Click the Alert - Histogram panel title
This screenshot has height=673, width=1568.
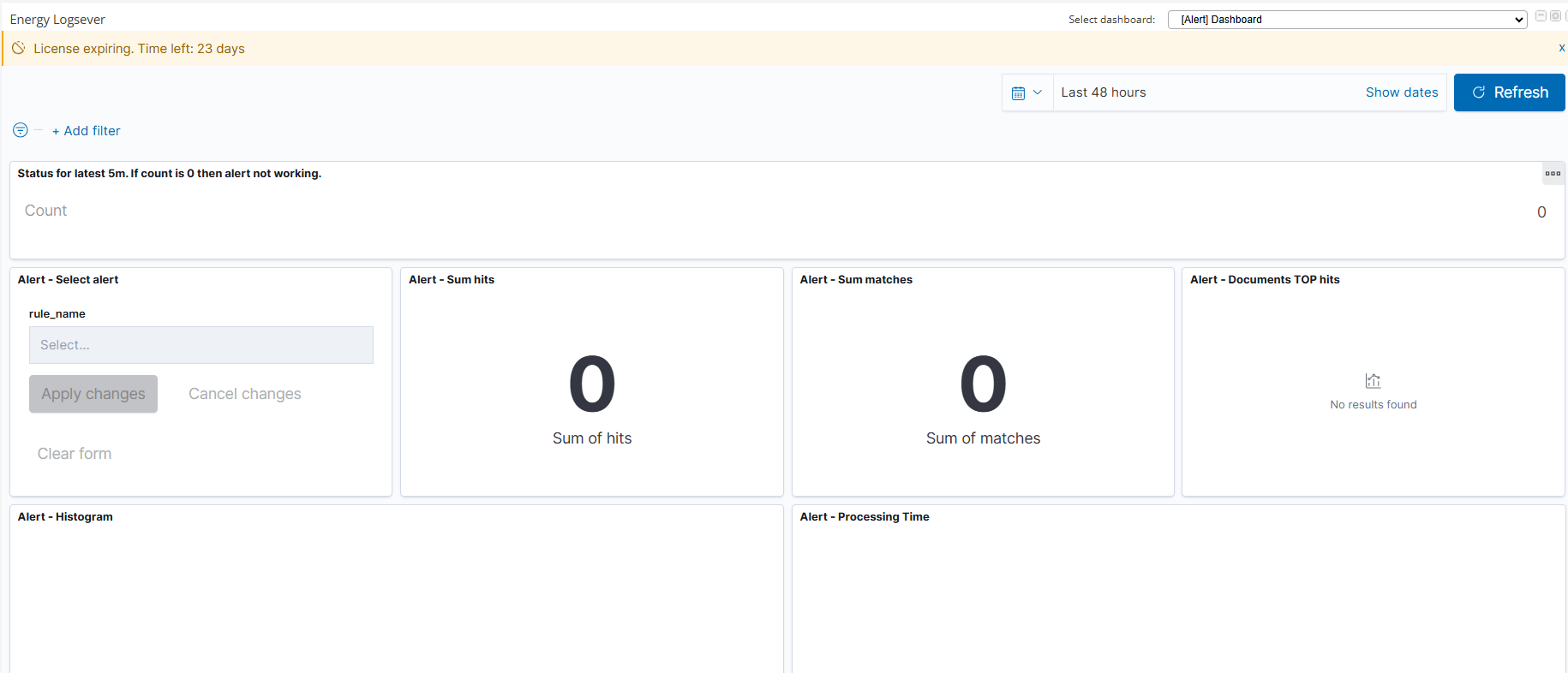[x=65, y=517]
